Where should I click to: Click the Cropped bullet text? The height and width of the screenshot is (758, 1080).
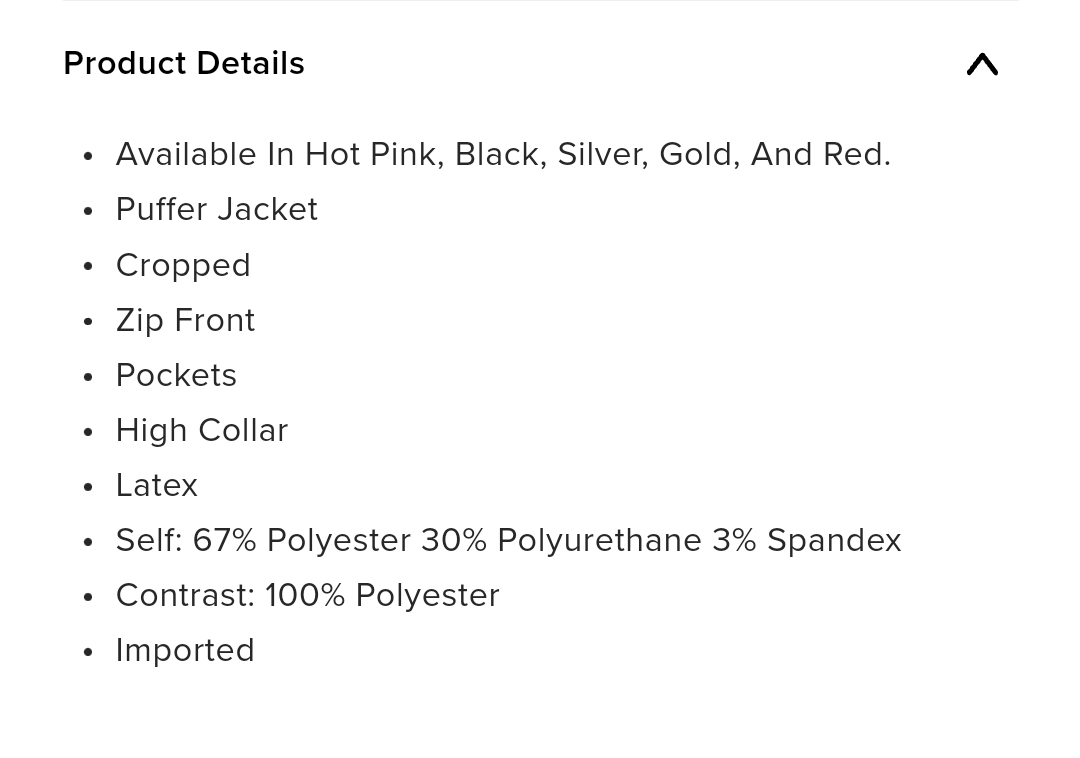point(183,266)
